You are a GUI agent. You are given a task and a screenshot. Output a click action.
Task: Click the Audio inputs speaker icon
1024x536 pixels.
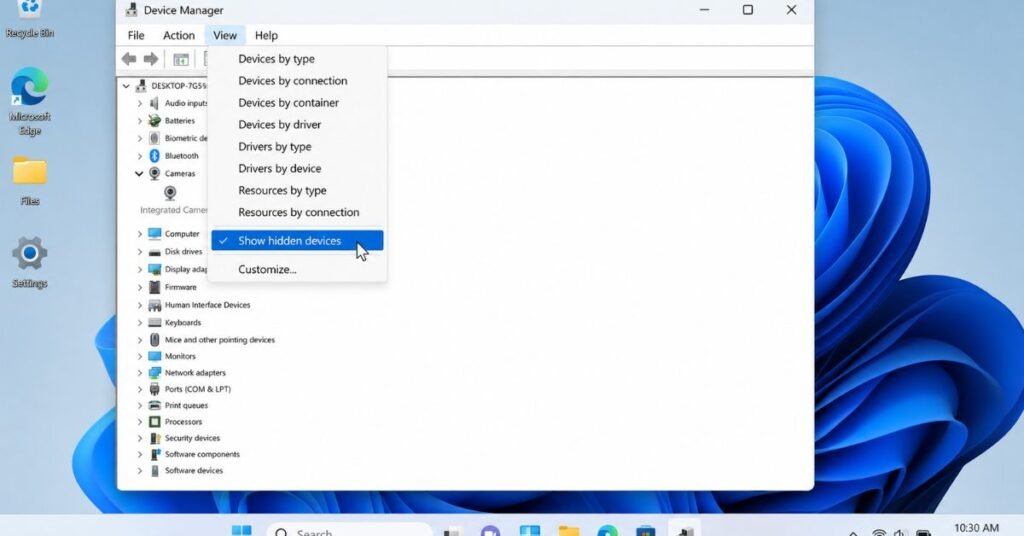pos(154,103)
